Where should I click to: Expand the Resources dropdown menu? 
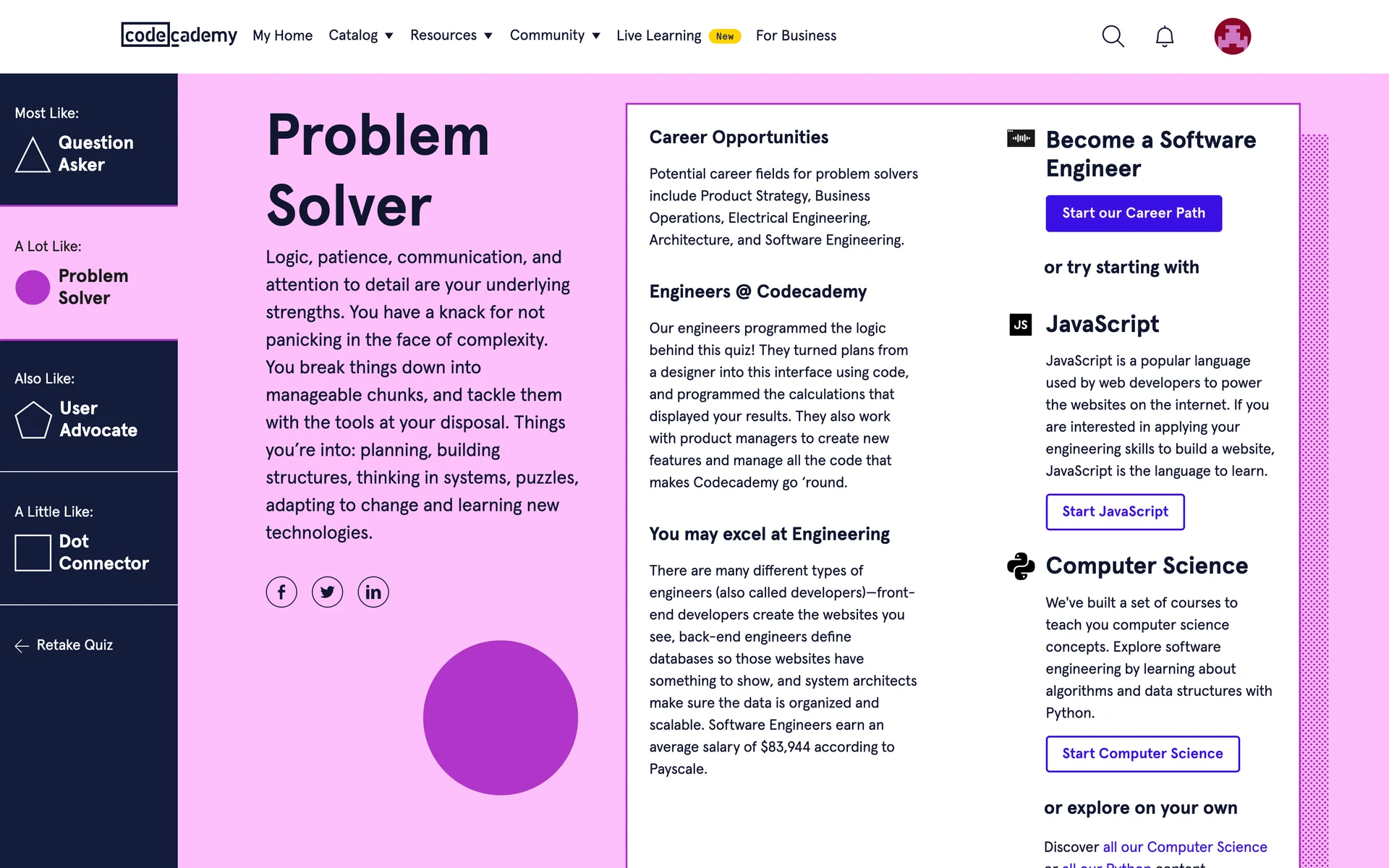[x=451, y=35]
